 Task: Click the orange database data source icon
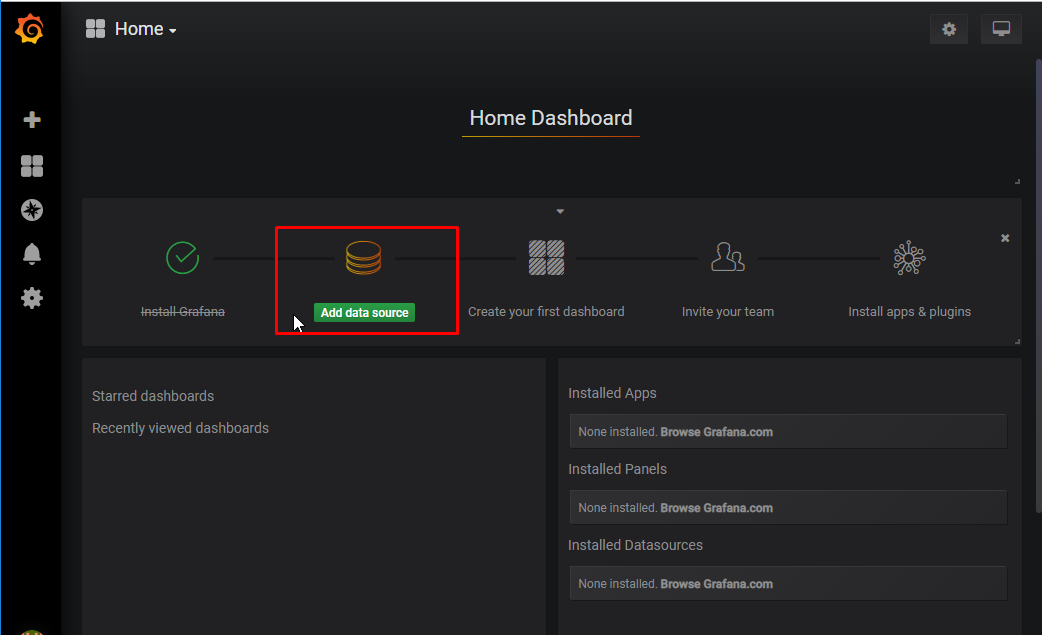(364, 258)
